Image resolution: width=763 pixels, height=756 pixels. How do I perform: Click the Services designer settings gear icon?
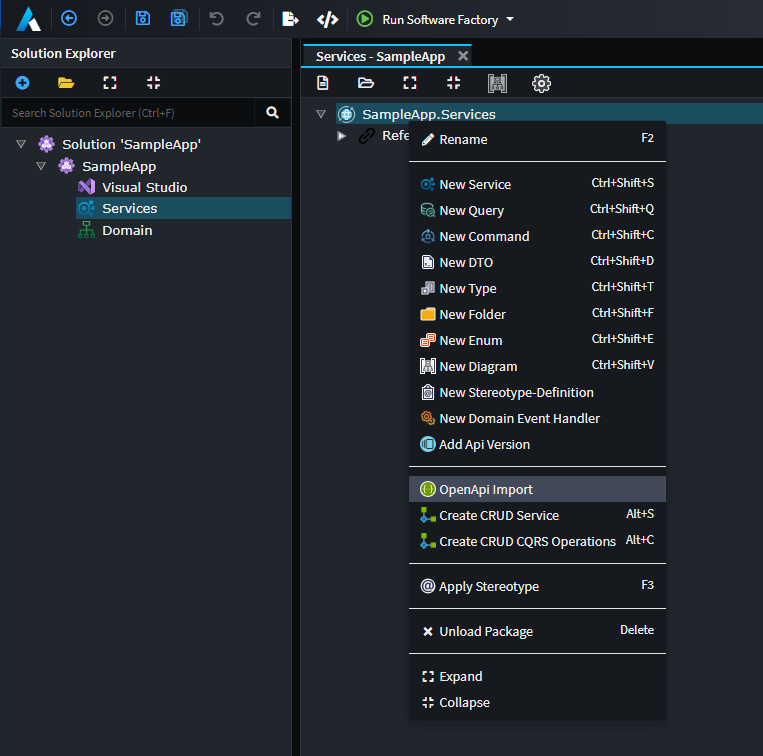tap(541, 83)
